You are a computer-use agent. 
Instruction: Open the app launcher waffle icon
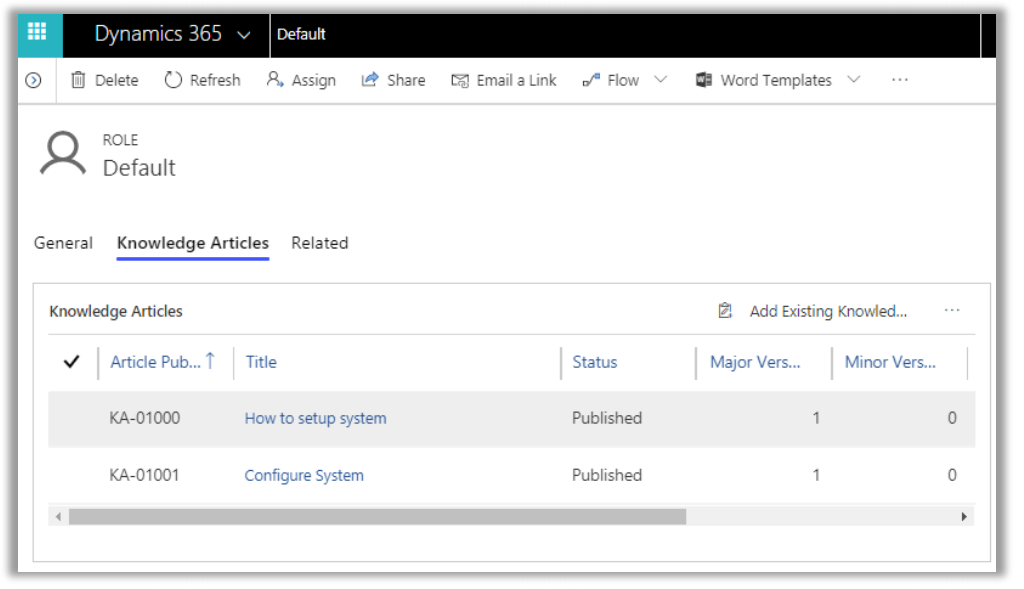[37, 32]
